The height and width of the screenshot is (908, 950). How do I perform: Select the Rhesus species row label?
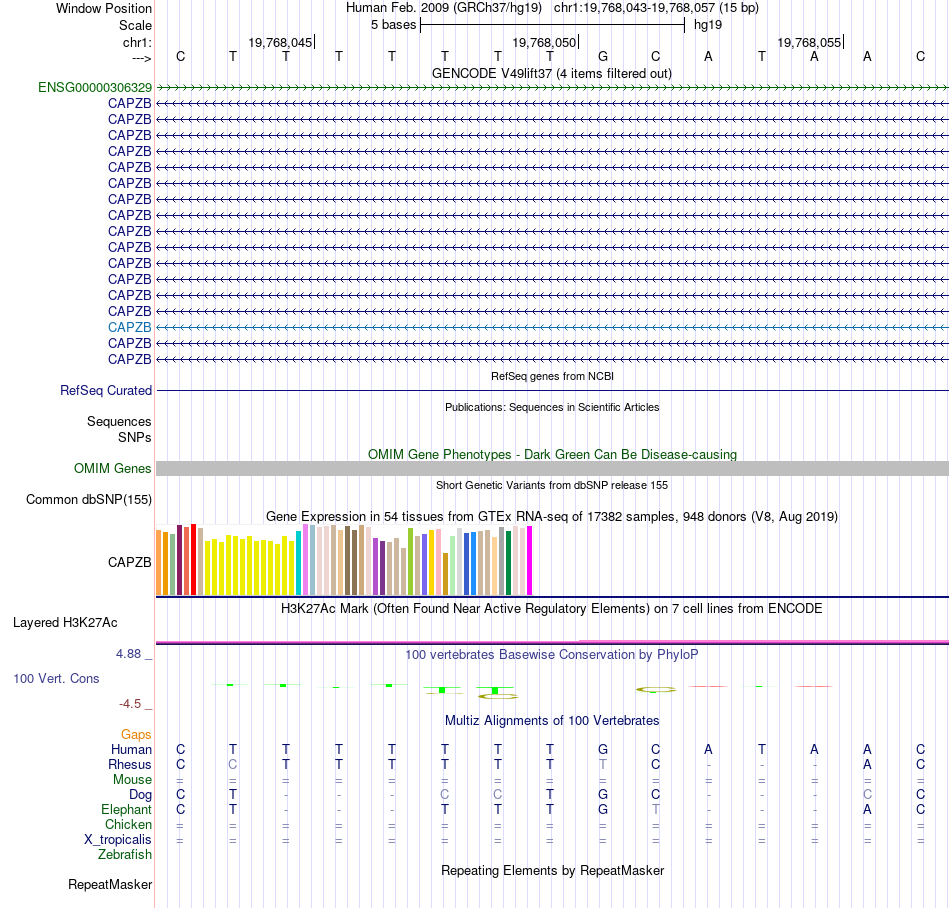pyautogui.click(x=130, y=764)
